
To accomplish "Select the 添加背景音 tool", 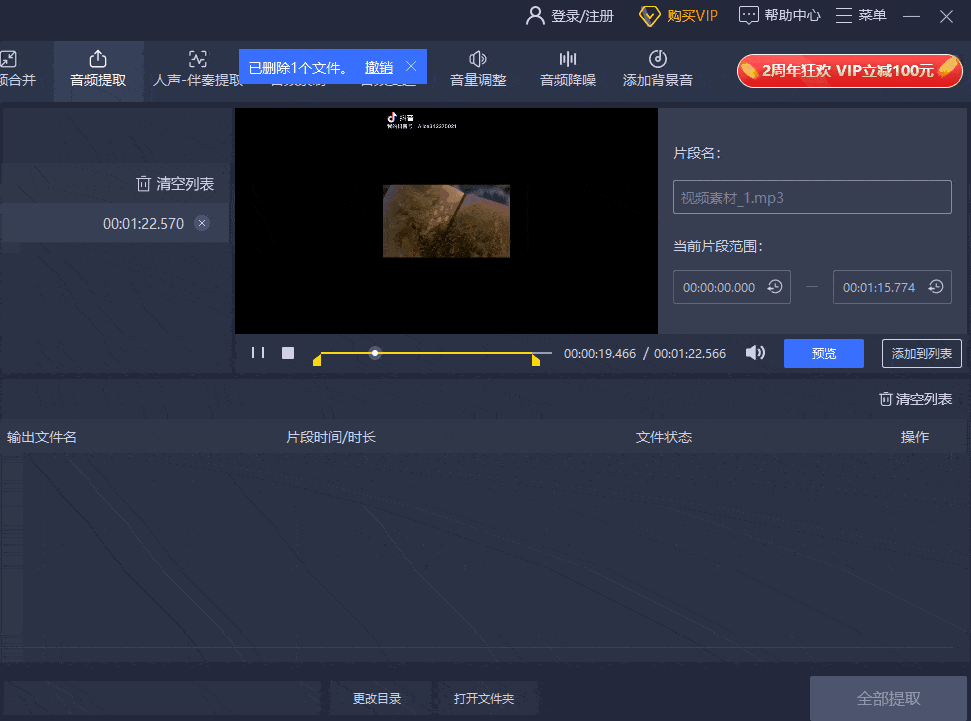I will 657,69.
